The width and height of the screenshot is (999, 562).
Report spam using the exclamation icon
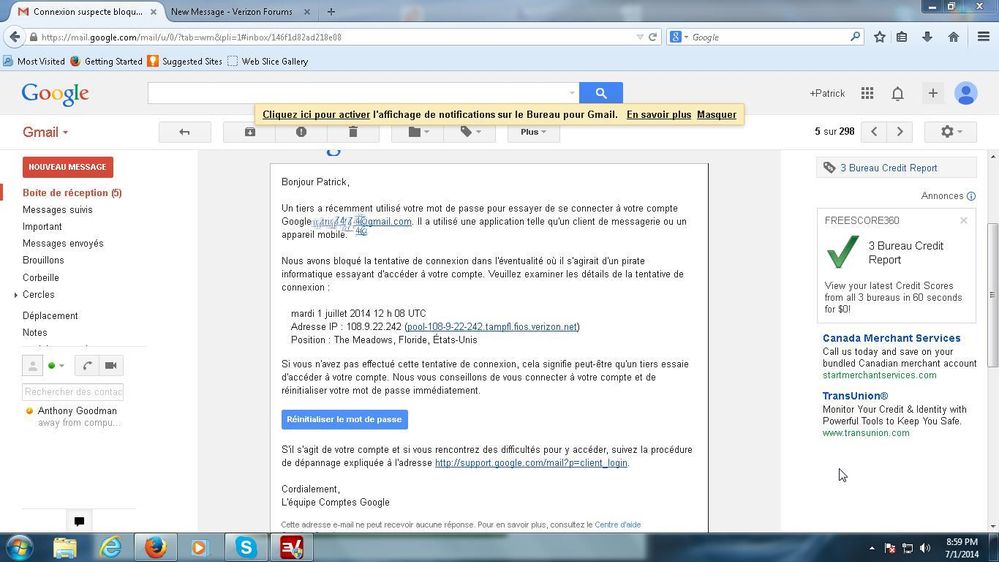pos(301,132)
